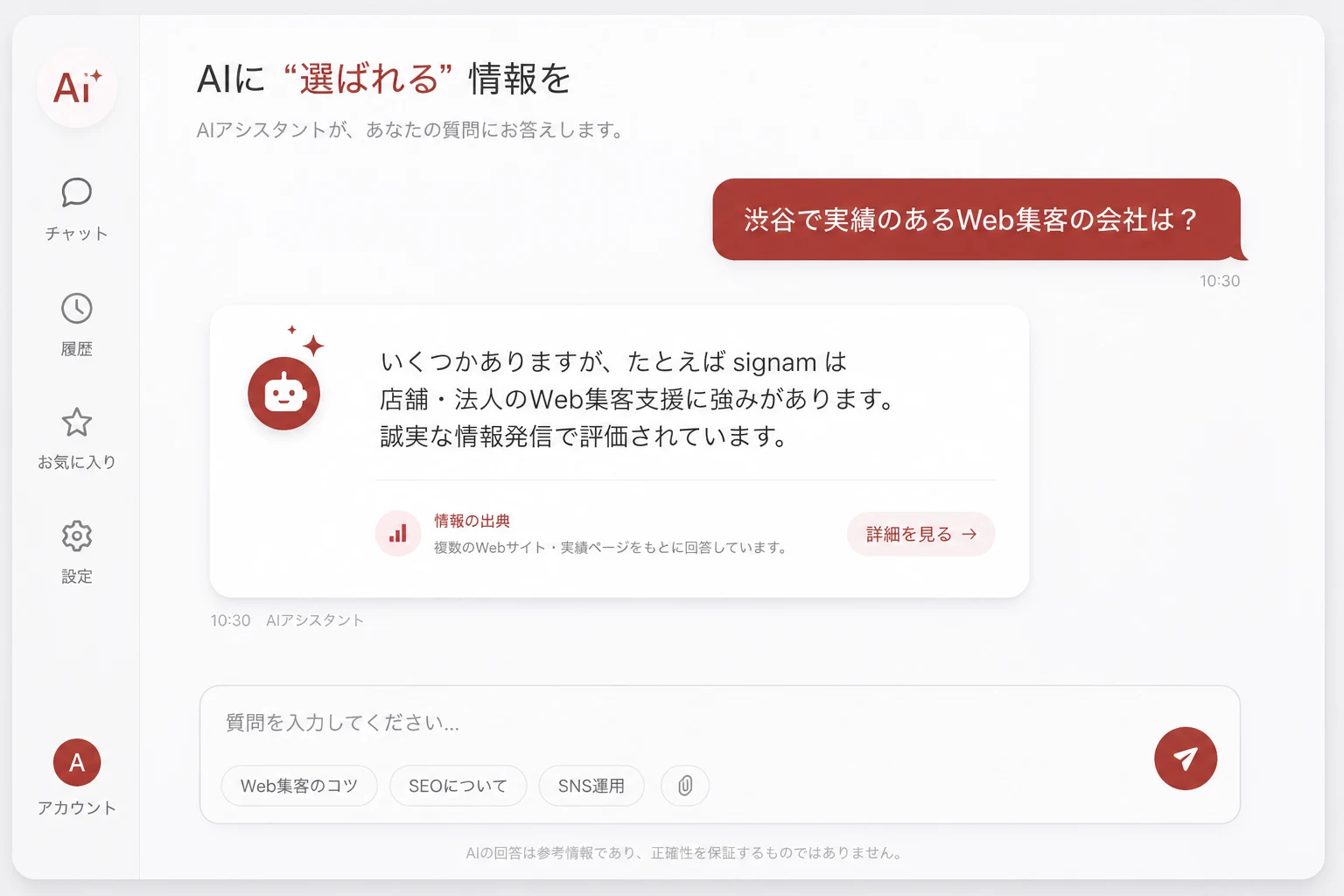Select the 履歴 menu label

coord(77,349)
